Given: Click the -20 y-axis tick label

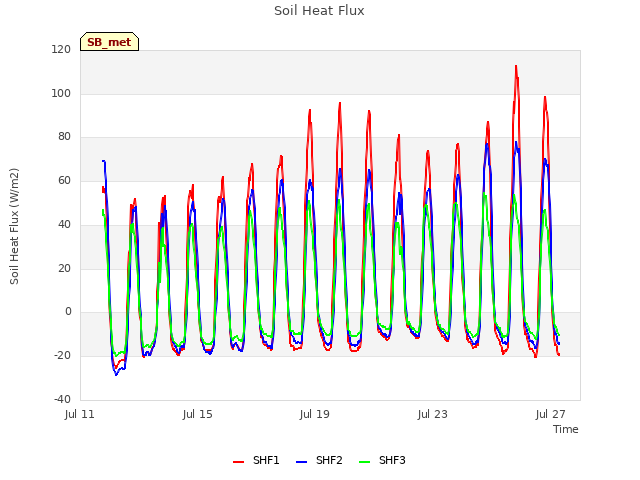Looking at the screenshot, I should 62,355.
